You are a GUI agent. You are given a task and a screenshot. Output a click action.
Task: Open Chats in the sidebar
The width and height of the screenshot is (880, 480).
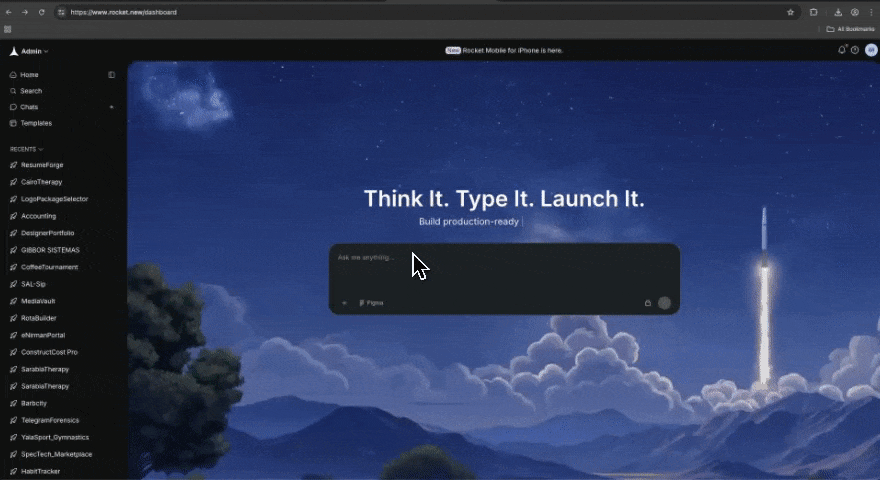(x=29, y=107)
